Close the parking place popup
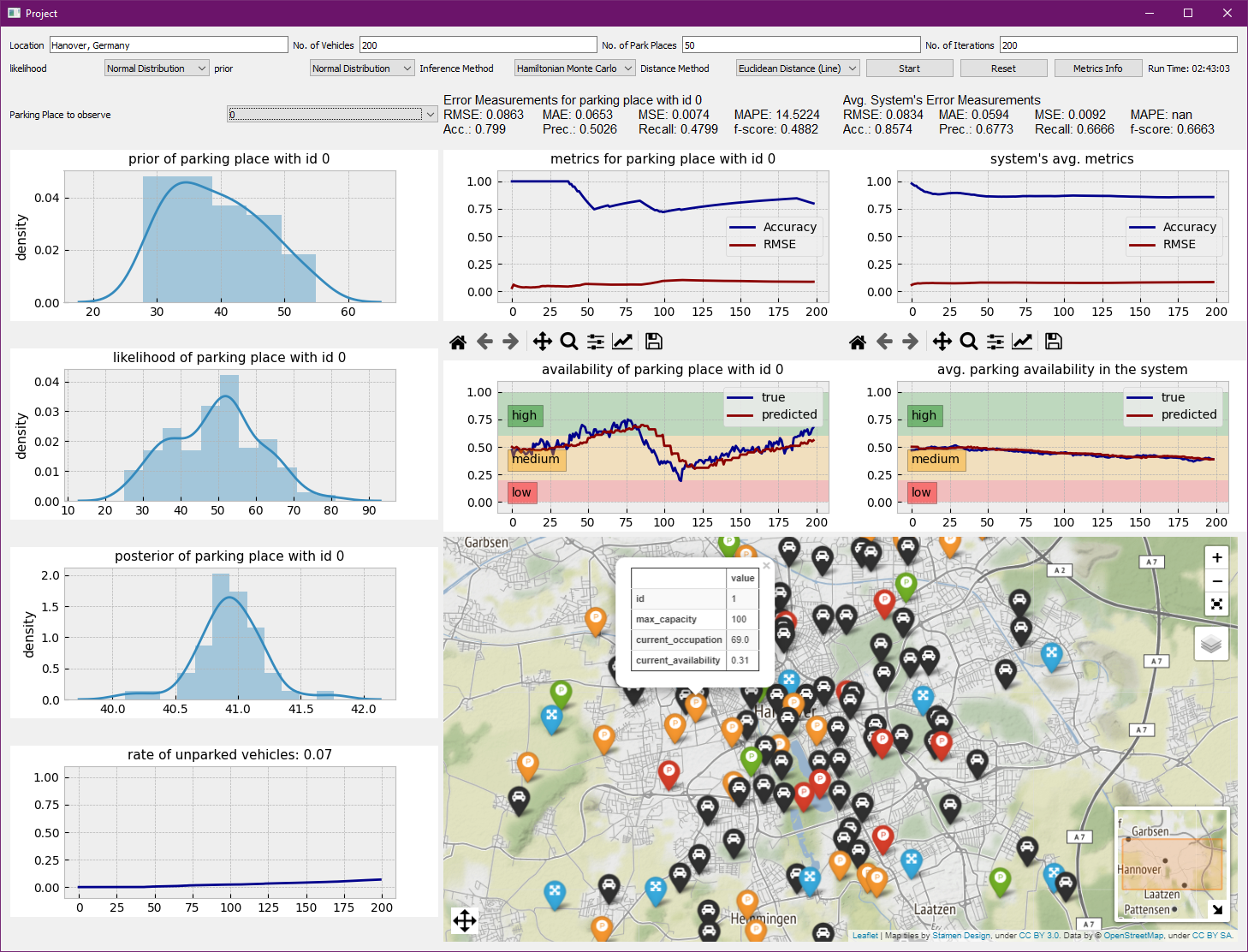The height and width of the screenshot is (952, 1248). point(766,565)
